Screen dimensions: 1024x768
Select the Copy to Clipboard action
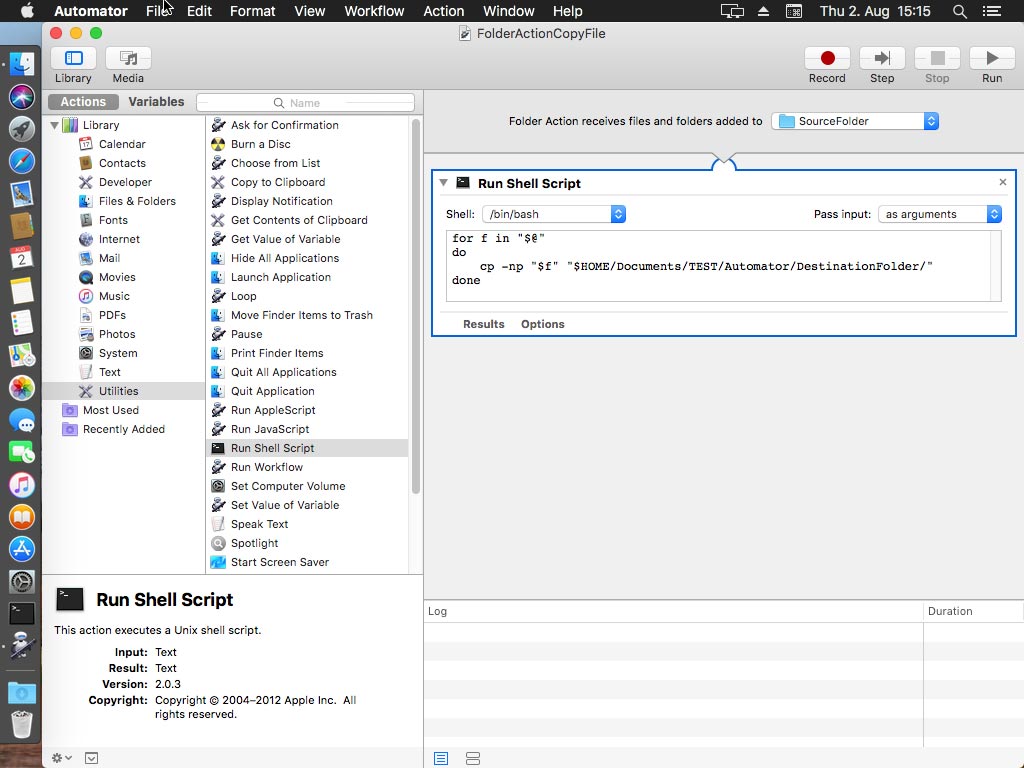[x=278, y=182]
